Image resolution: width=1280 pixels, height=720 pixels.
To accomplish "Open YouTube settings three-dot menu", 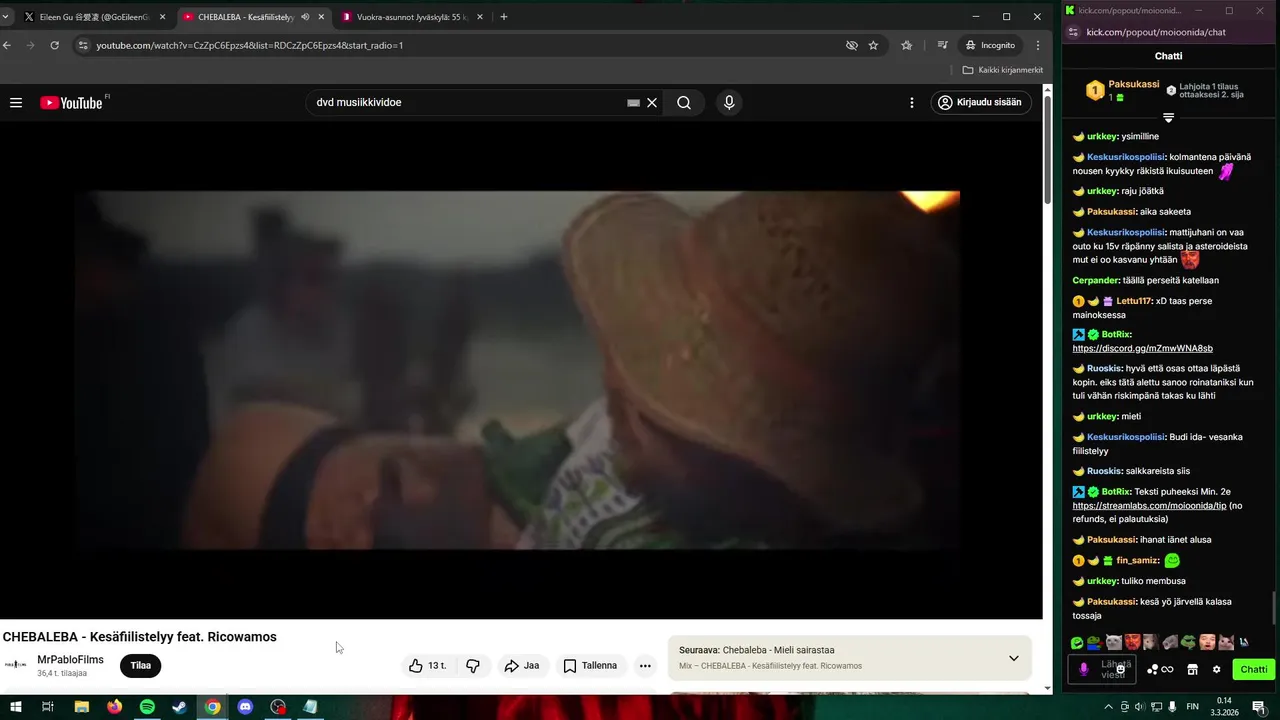I will click(911, 102).
